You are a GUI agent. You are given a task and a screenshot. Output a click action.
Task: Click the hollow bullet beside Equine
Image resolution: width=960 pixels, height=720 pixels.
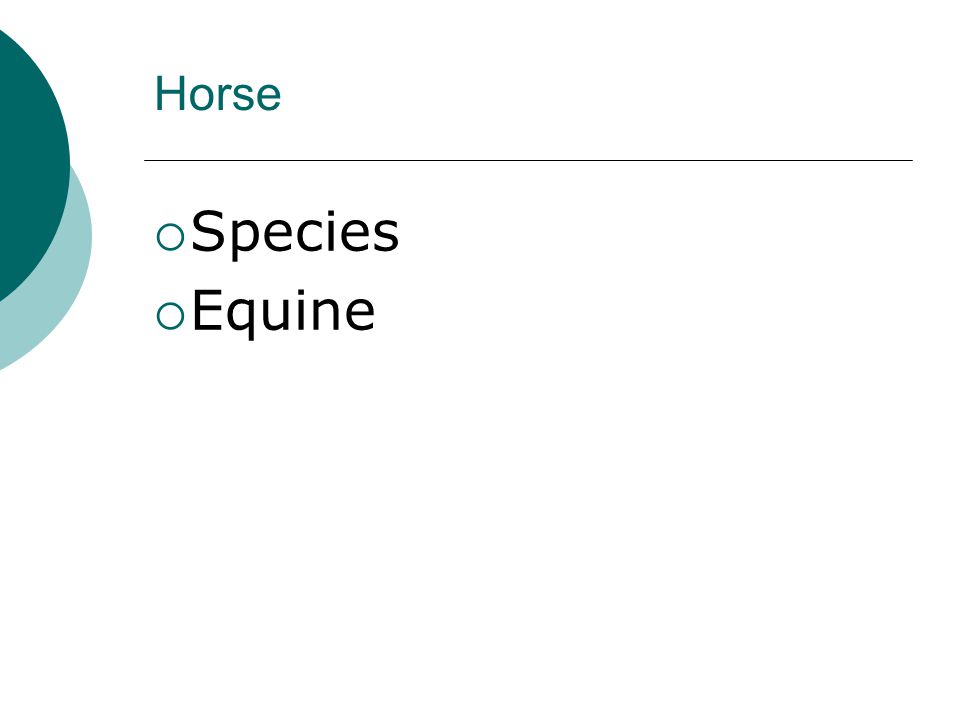pos(170,316)
